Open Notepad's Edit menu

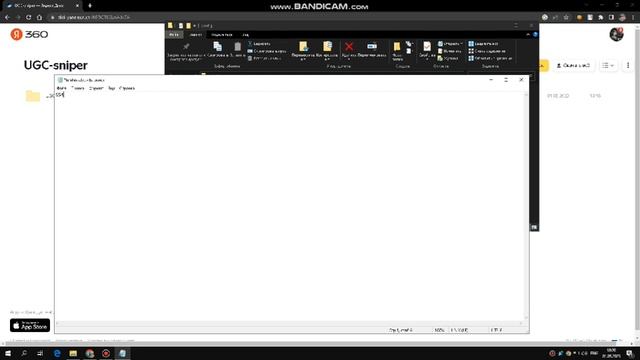pos(78,88)
